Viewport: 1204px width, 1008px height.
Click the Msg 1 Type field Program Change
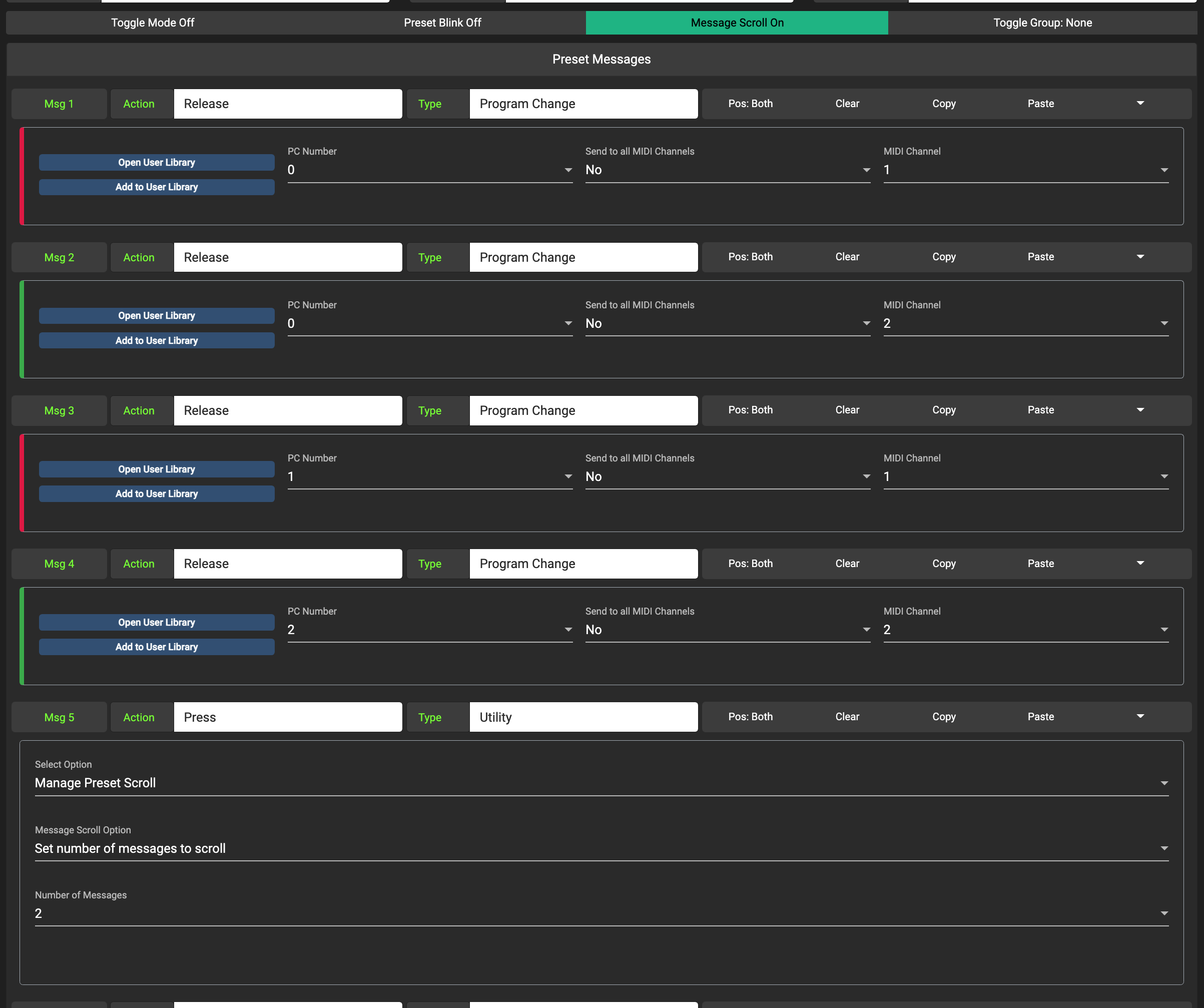[583, 104]
